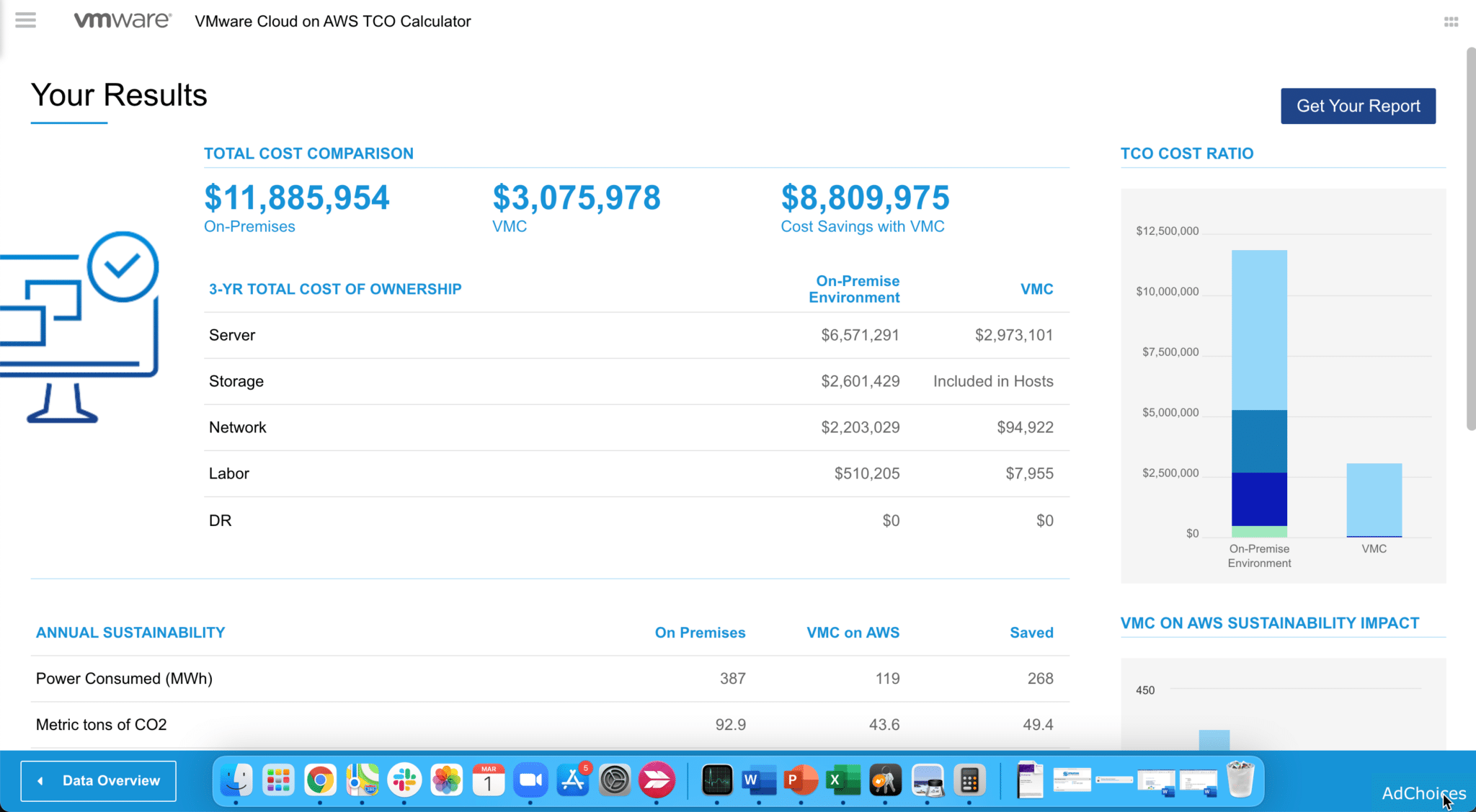Click Labor VMC cost $7,955
This screenshot has width=1476, height=812.
pos(1029,473)
